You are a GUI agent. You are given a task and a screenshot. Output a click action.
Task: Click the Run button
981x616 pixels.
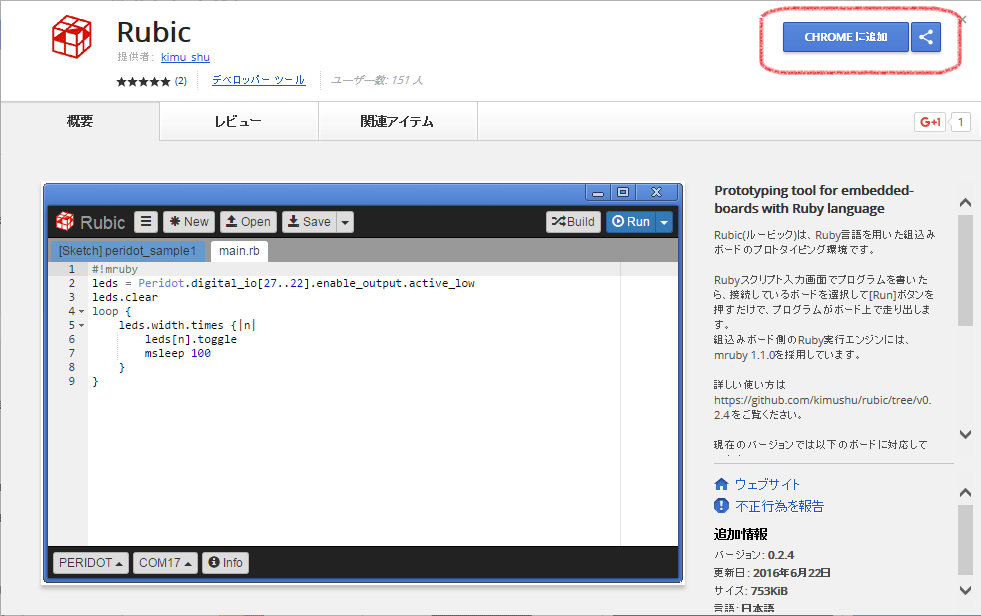click(x=630, y=222)
